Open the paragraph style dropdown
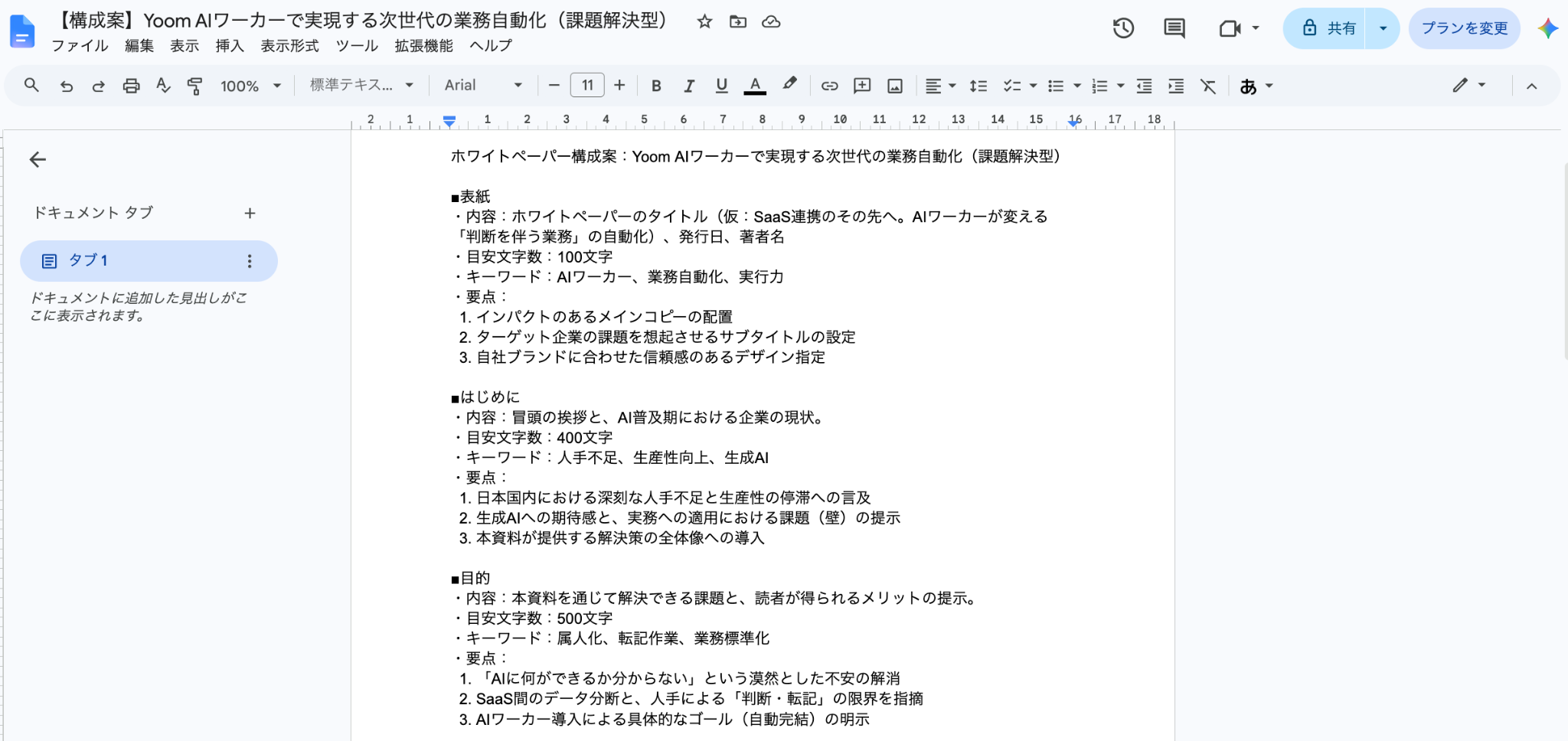The image size is (1568, 741). [x=361, y=86]
